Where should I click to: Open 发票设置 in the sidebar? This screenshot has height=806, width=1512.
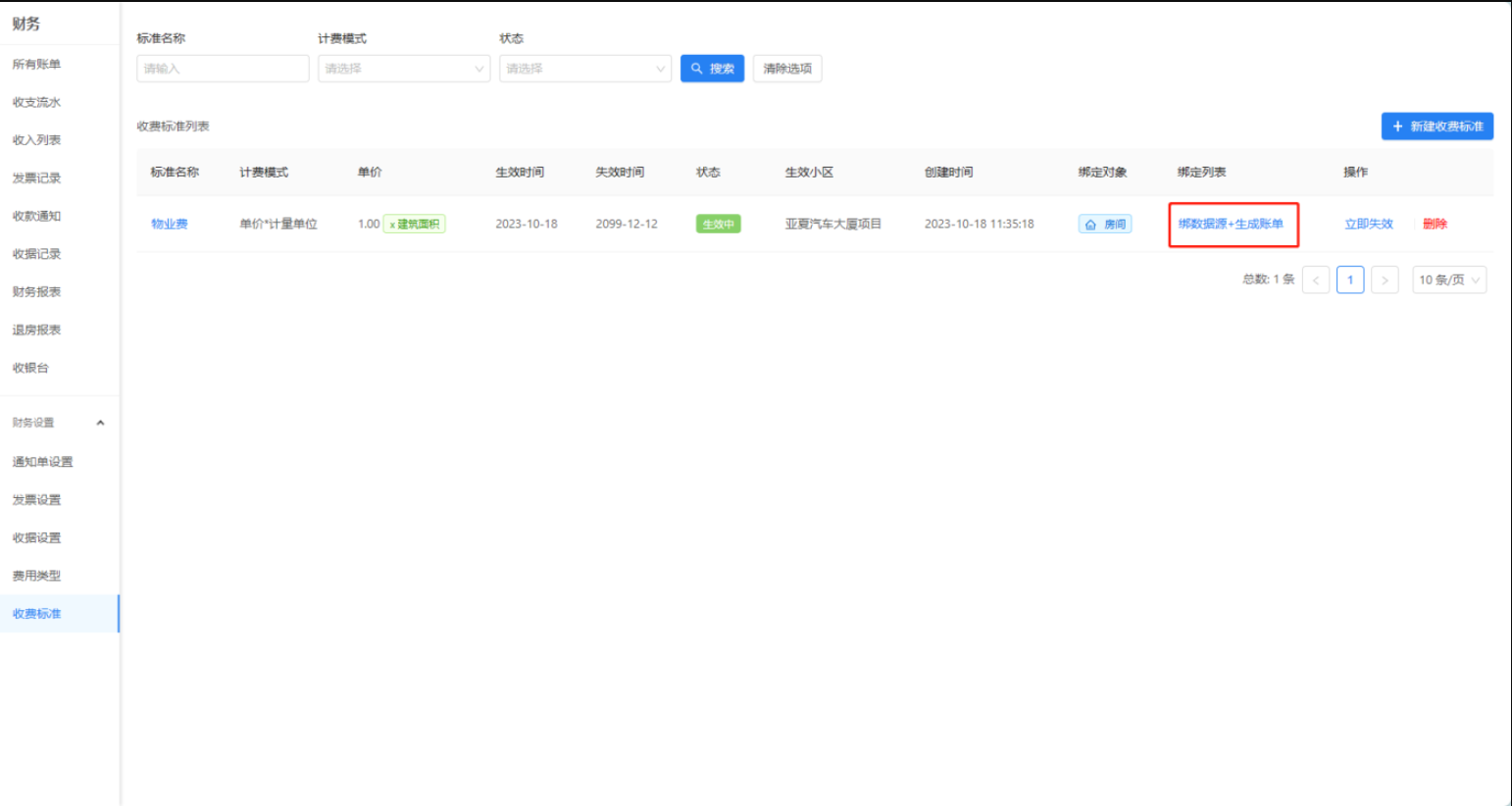tap(36, 500)
